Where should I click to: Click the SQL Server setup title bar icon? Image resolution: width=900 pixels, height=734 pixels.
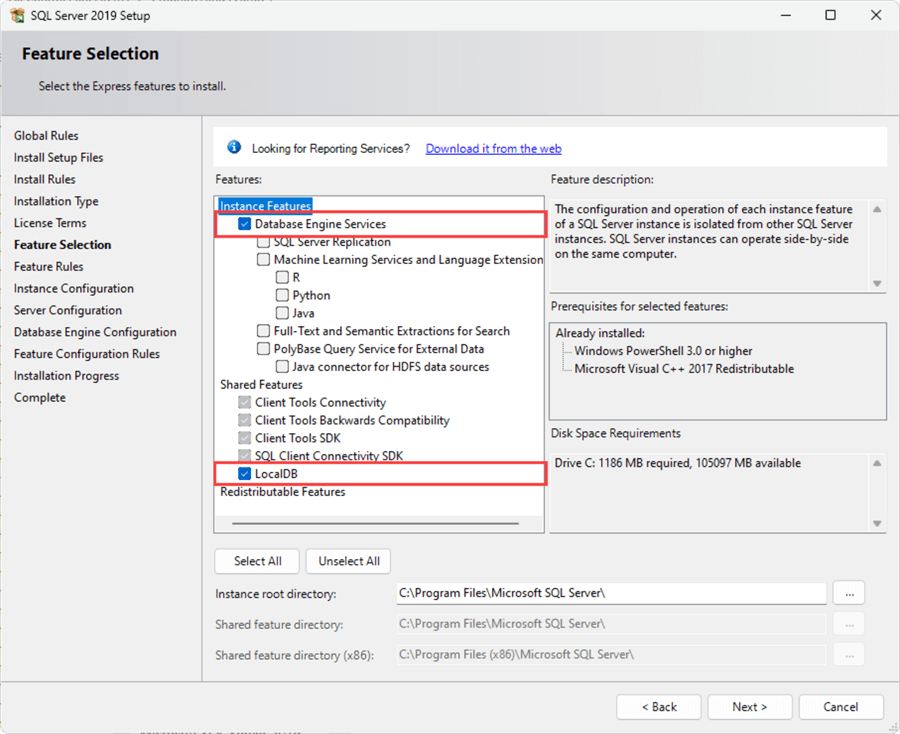pyautogui.click(x=18, y=15)
